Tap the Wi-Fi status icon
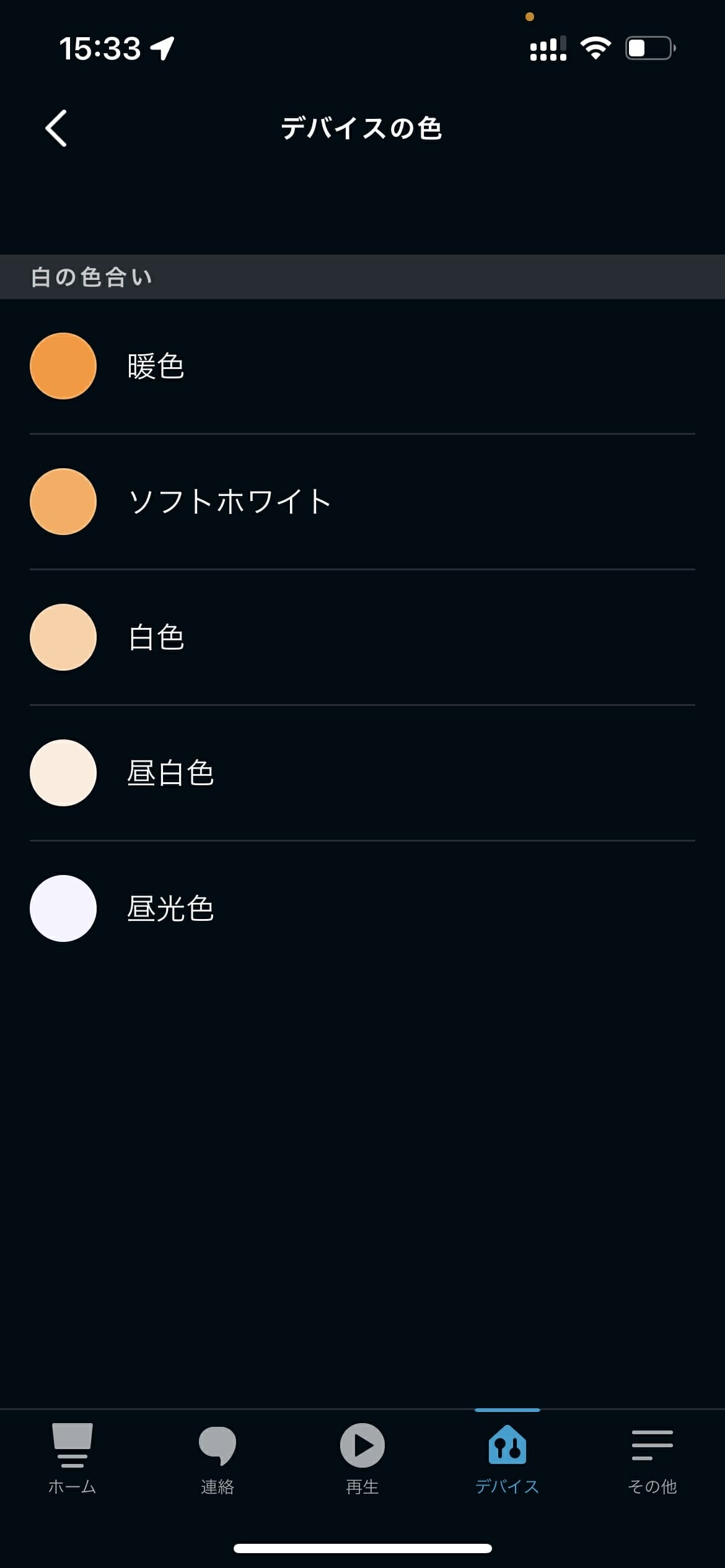Viewport: 725px width, 1568px height. point(595,48)
